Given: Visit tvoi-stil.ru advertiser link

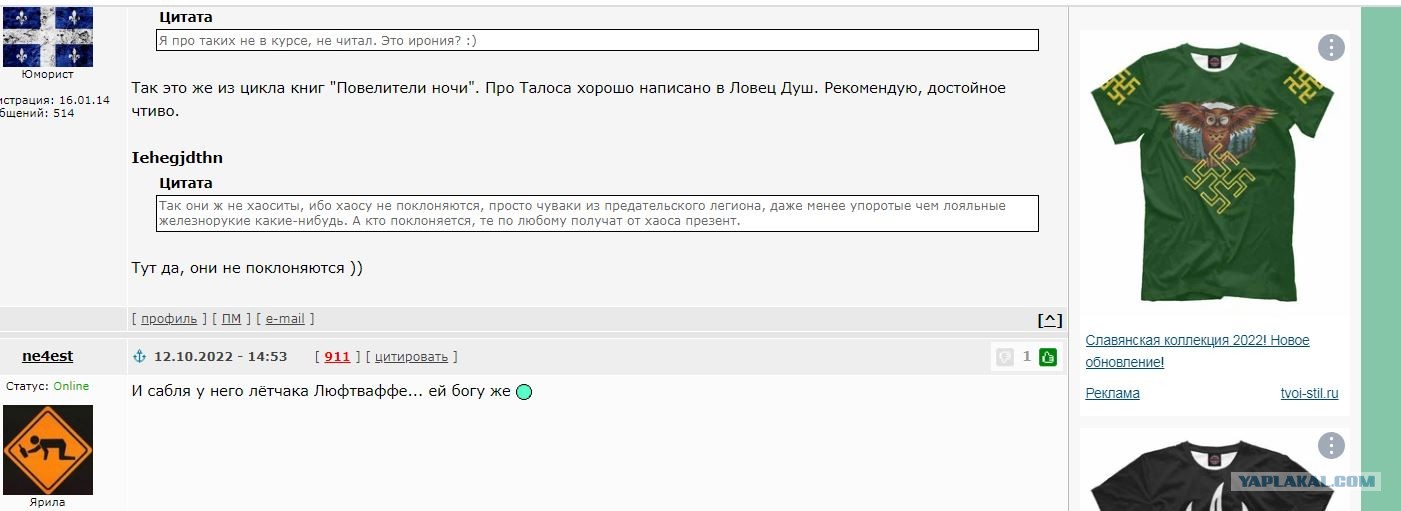Looking at the screenshot, I should coord(1309,393).
